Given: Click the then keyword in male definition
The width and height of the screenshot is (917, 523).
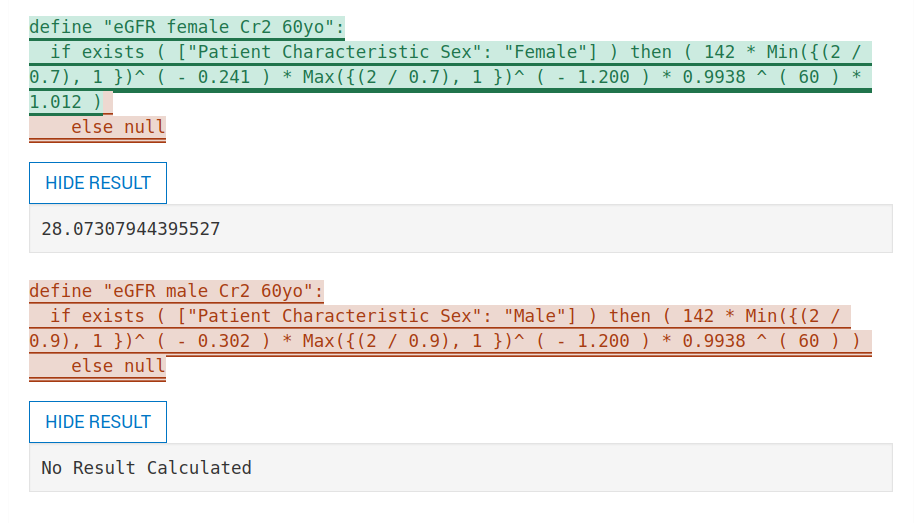Looking at the screenshot, I should (629, 316).
